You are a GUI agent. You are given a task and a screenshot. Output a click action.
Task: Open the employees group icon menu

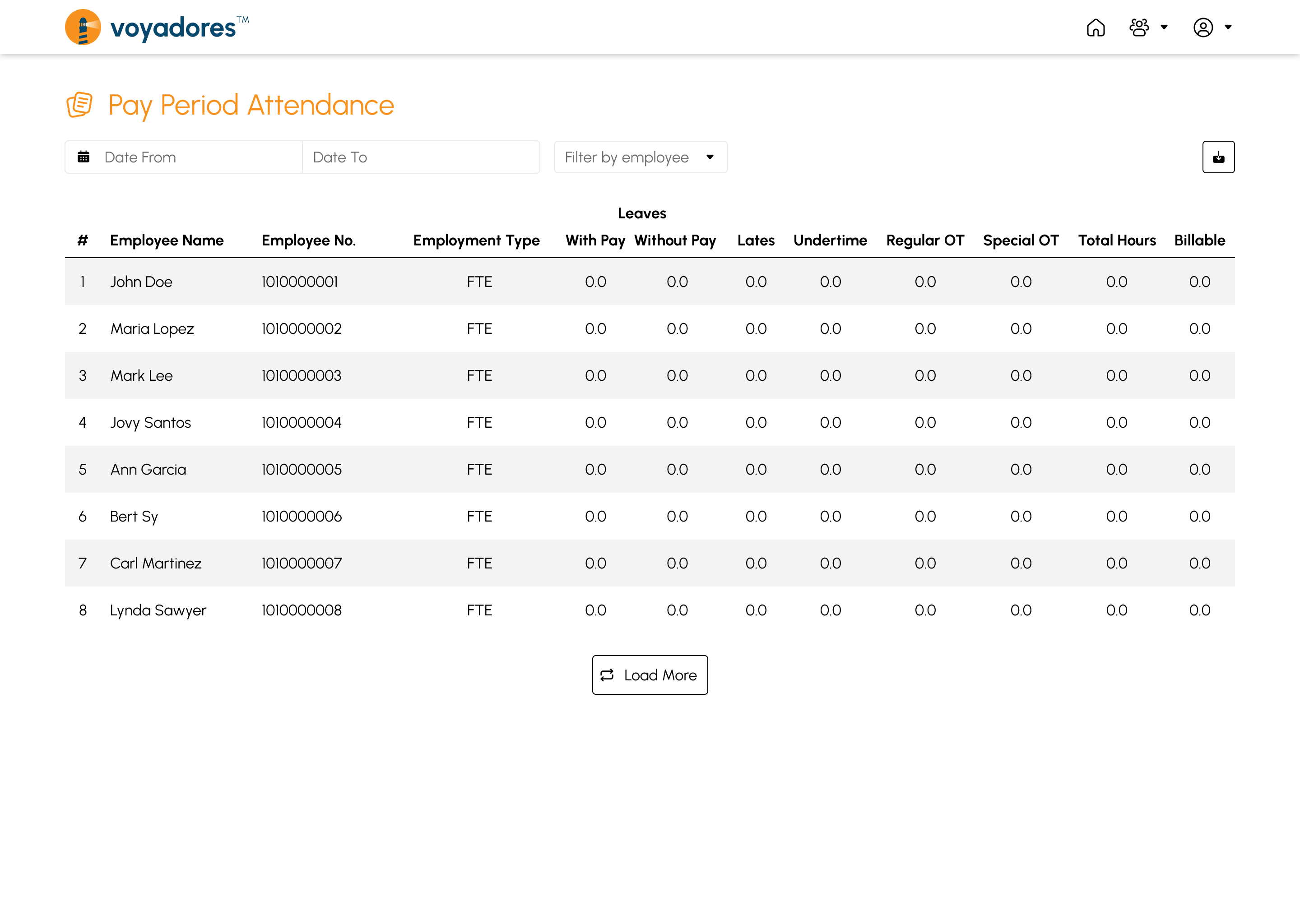click(x=1139, y=28)
